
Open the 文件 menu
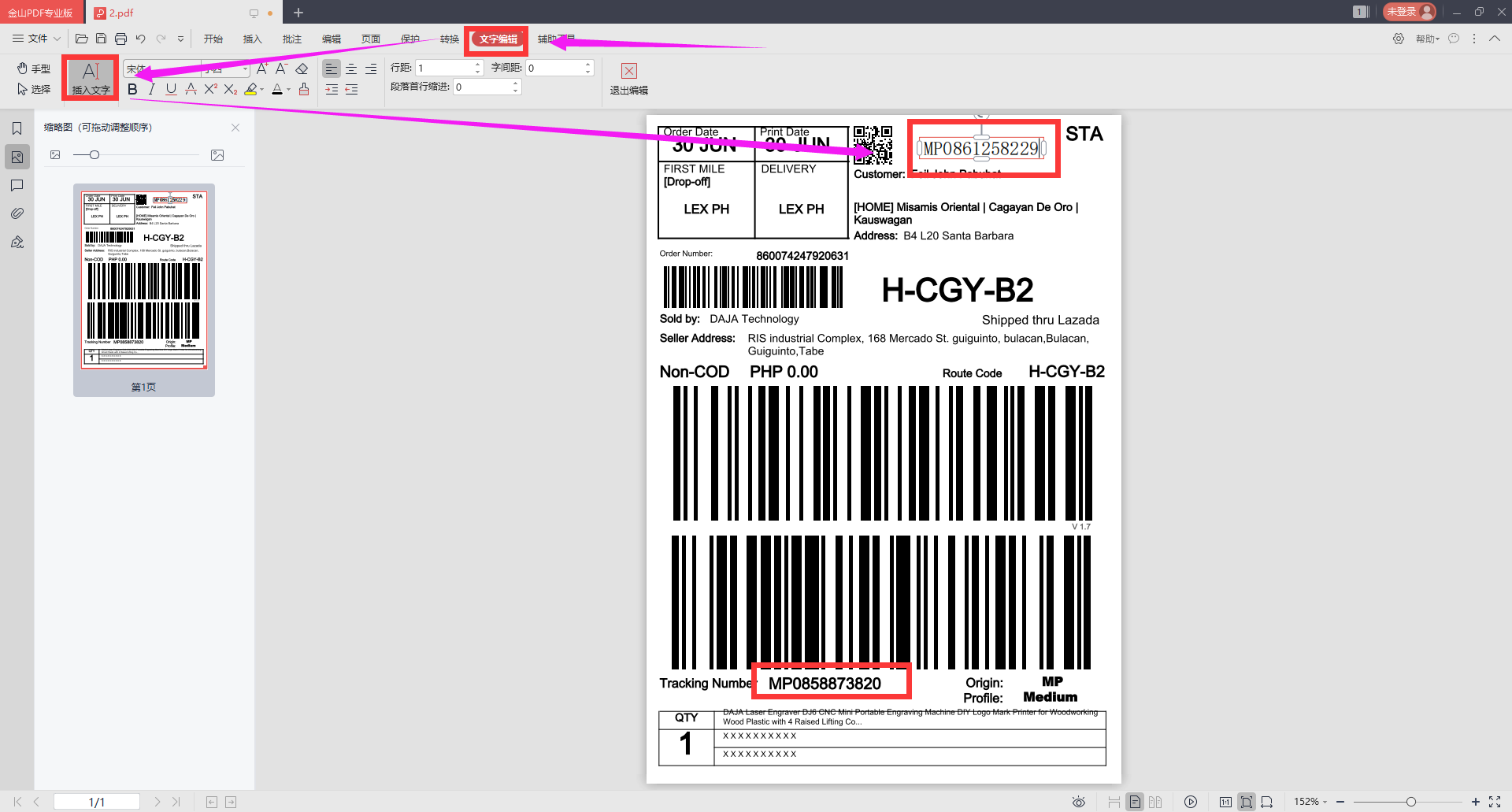36,39
